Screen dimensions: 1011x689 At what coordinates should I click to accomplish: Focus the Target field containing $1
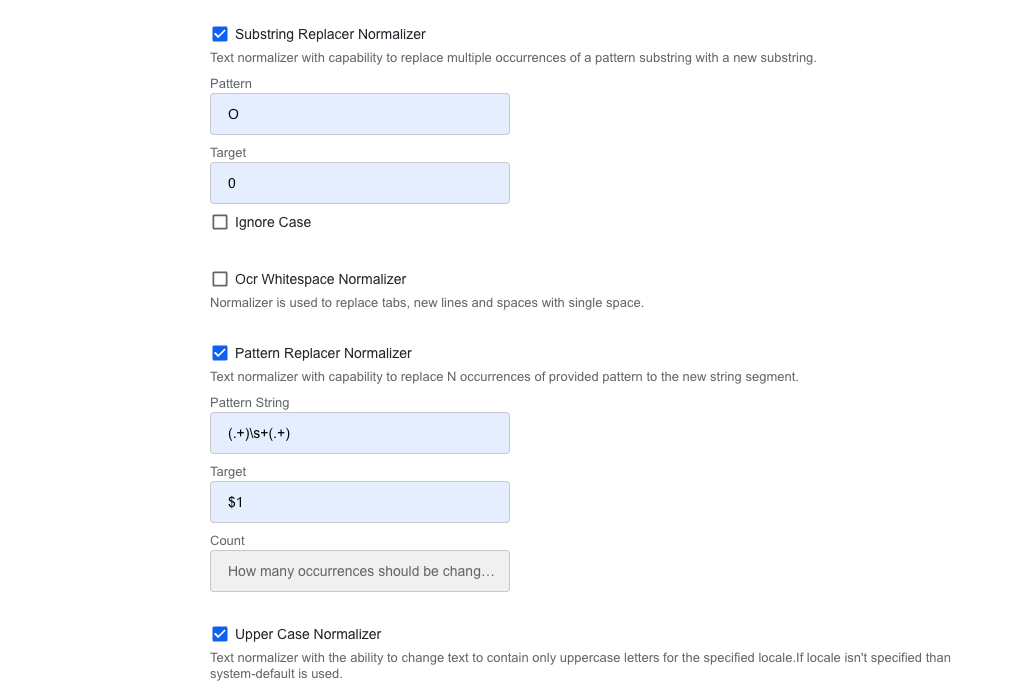[x=360, y=502]
